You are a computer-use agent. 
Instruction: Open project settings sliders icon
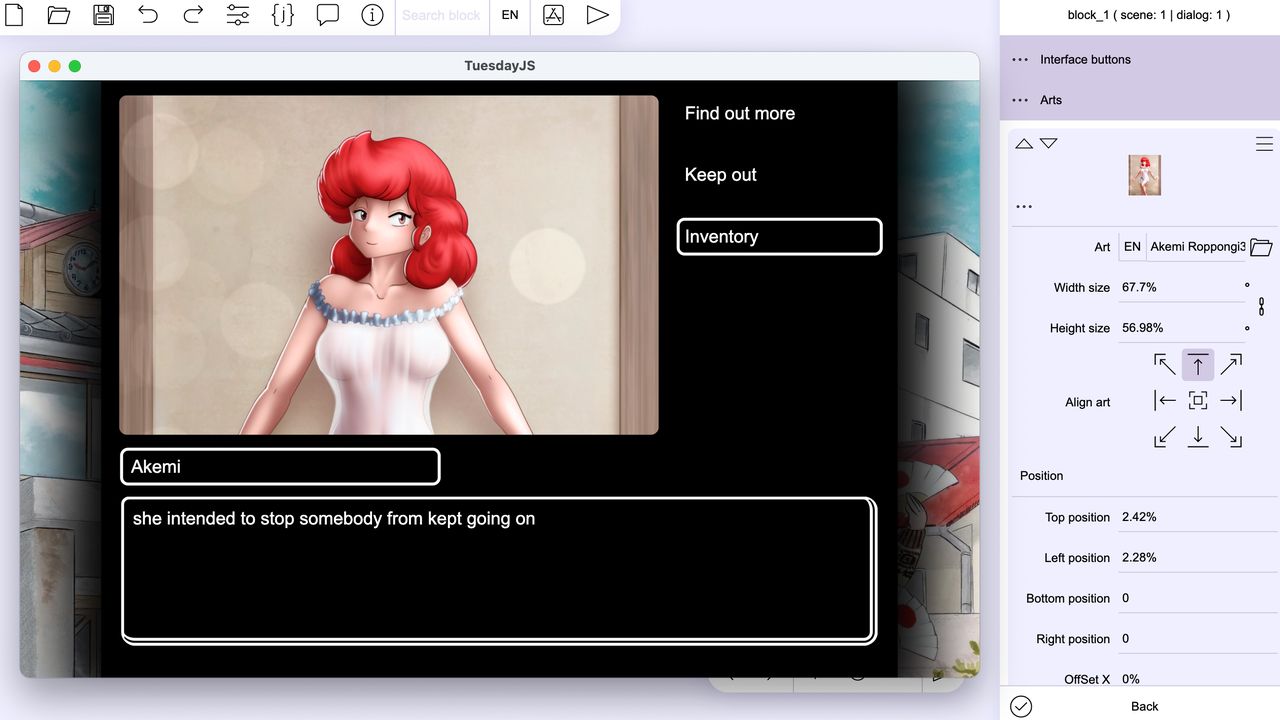click(238, 15)
